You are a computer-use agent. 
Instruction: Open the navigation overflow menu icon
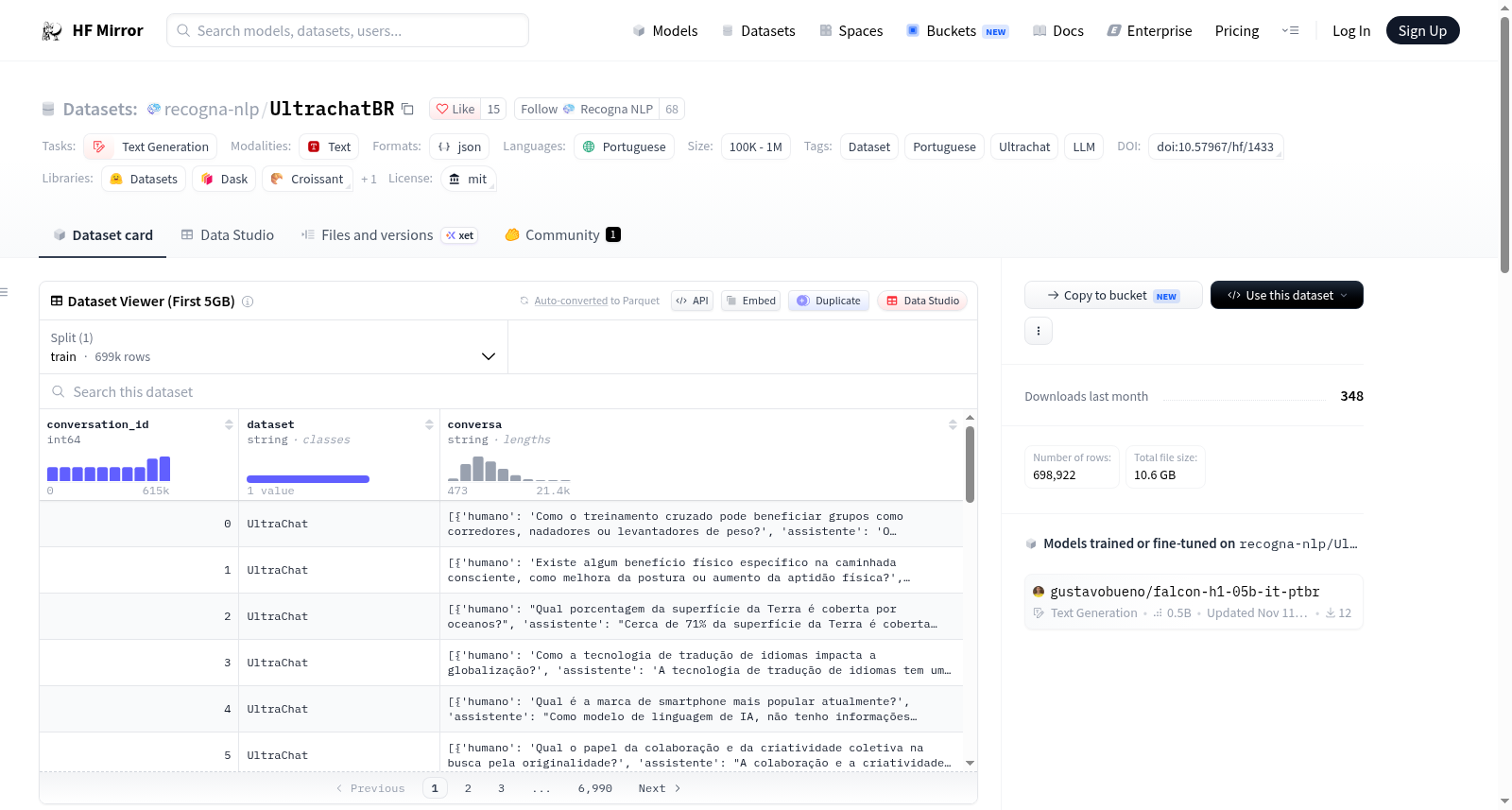(1290, 31)
